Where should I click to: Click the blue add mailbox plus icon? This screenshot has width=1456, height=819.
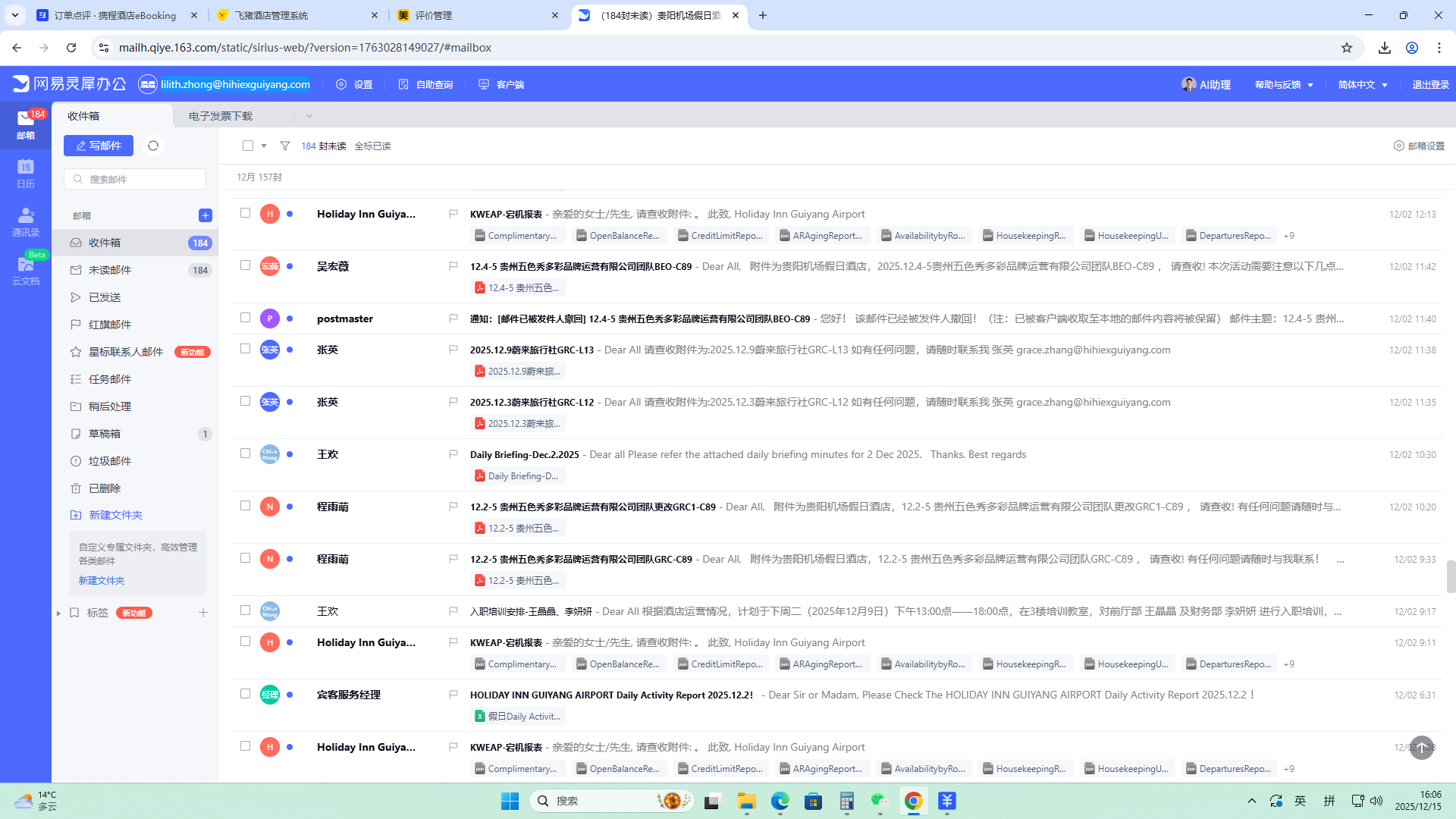[205, 215]
